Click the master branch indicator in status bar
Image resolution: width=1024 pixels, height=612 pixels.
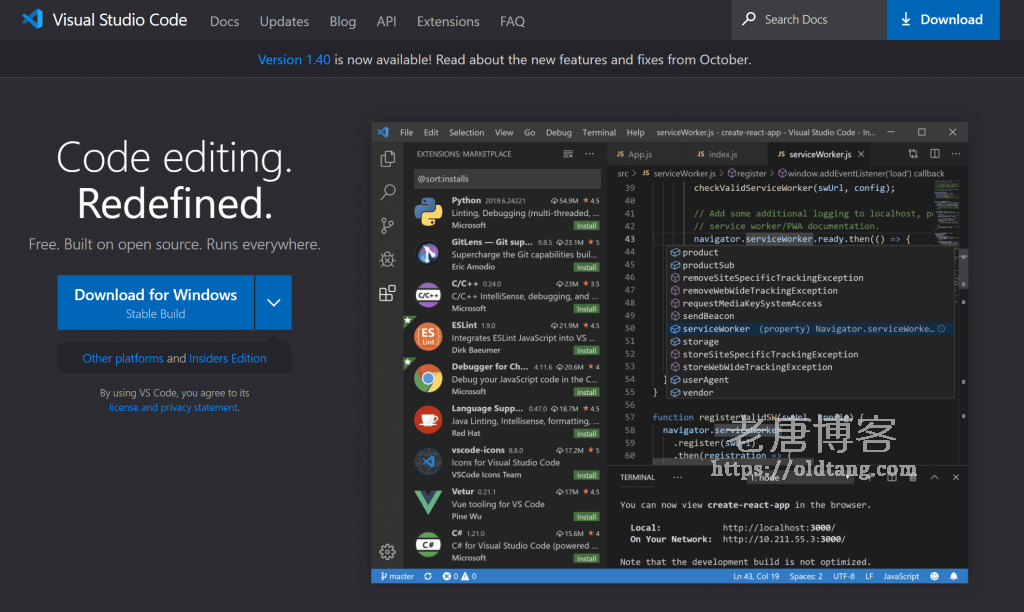(397, 577)
